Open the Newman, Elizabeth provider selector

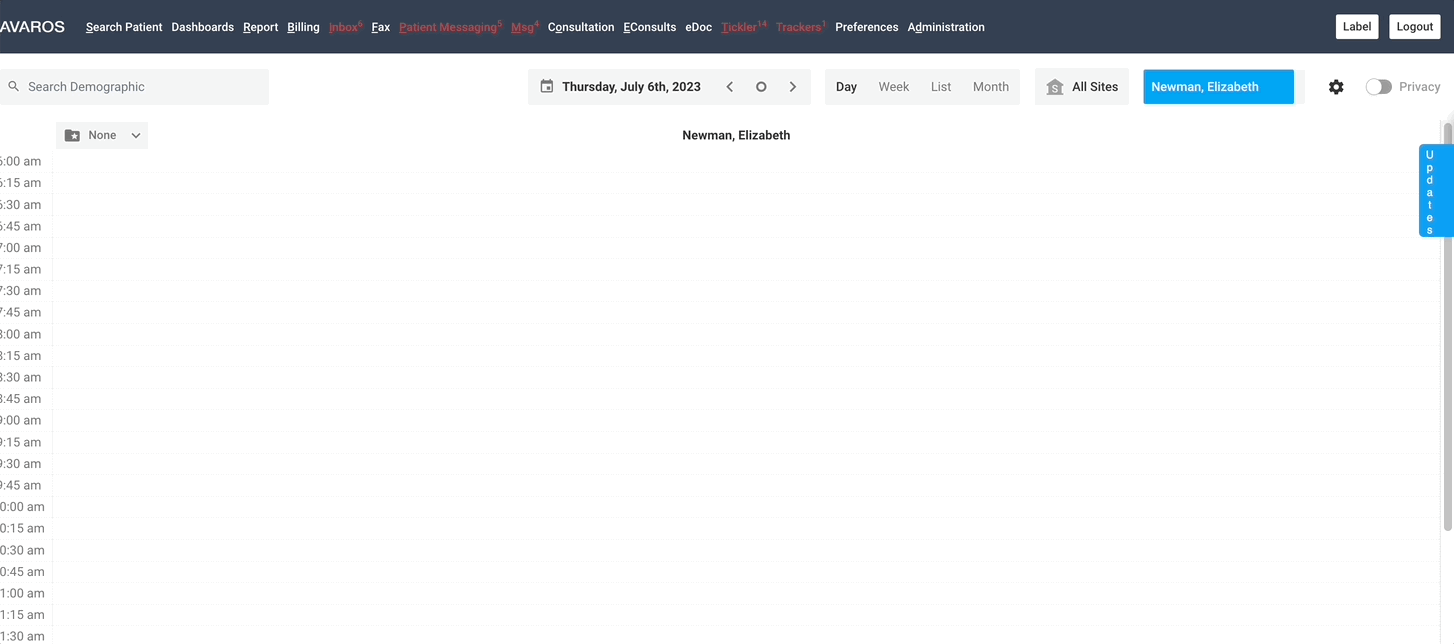[x=1218, y=87]
